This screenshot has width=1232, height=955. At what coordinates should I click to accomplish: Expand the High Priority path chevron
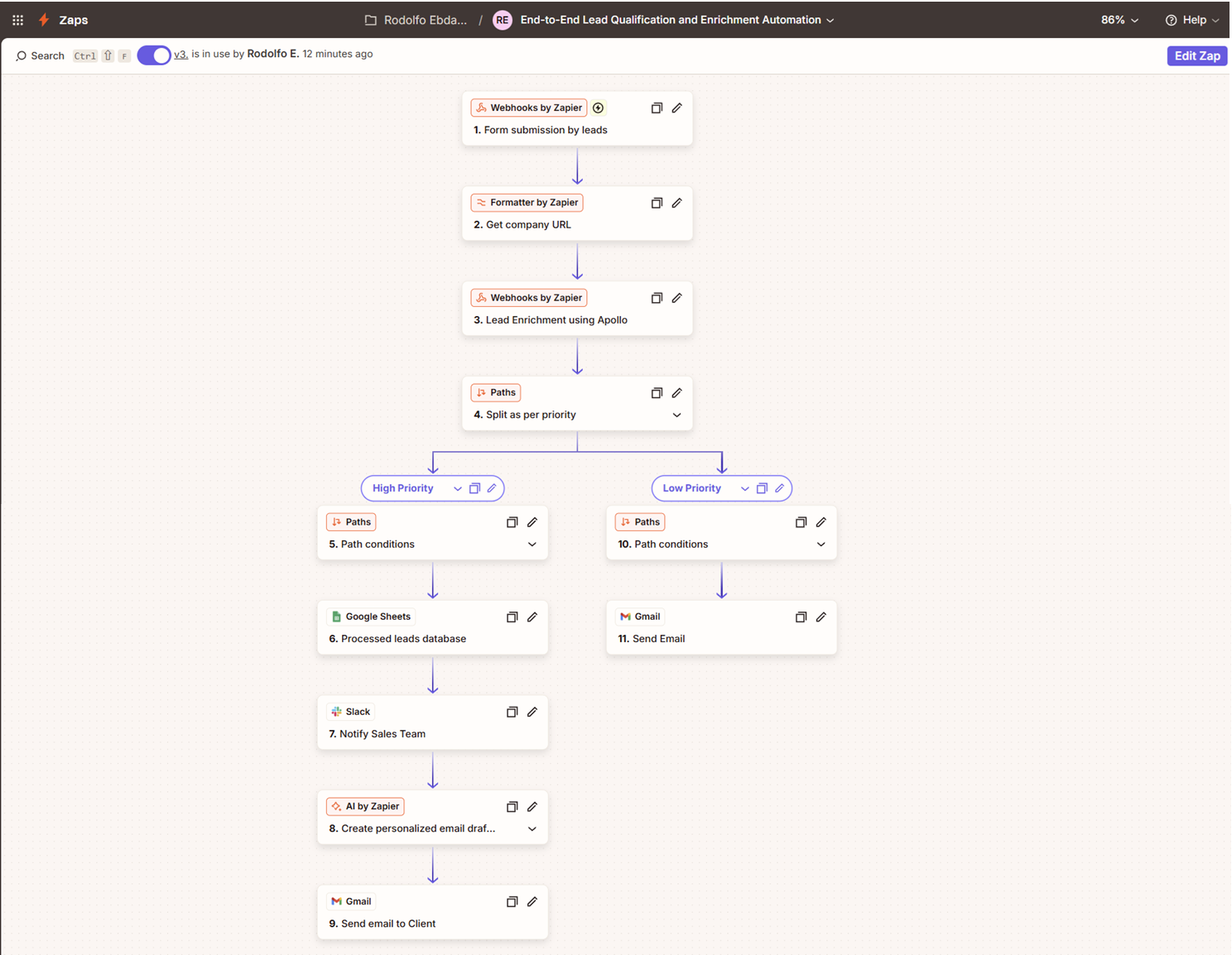[x=457, y=489]
